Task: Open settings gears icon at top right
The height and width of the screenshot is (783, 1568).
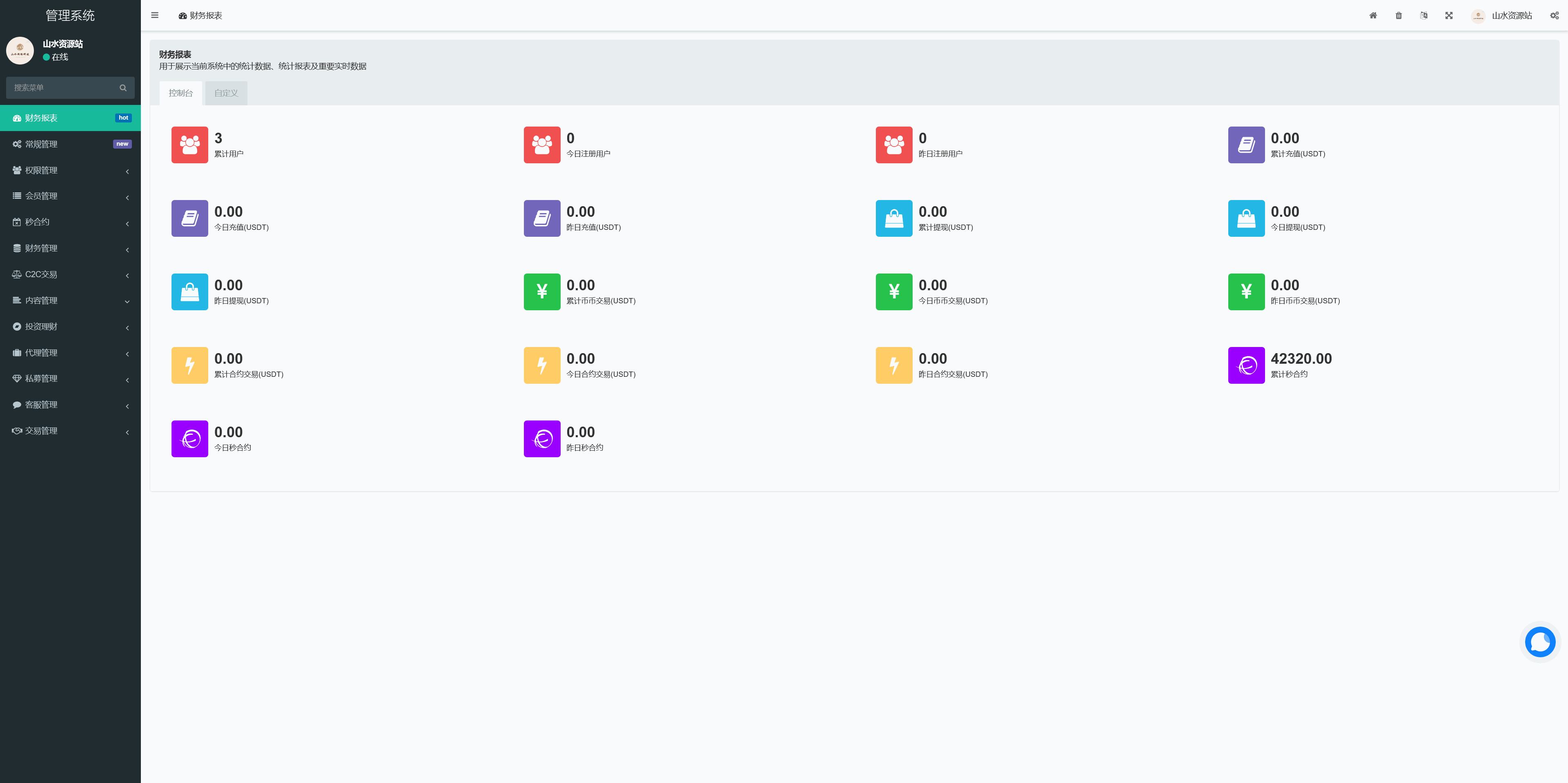Action: coord(1554,16)
